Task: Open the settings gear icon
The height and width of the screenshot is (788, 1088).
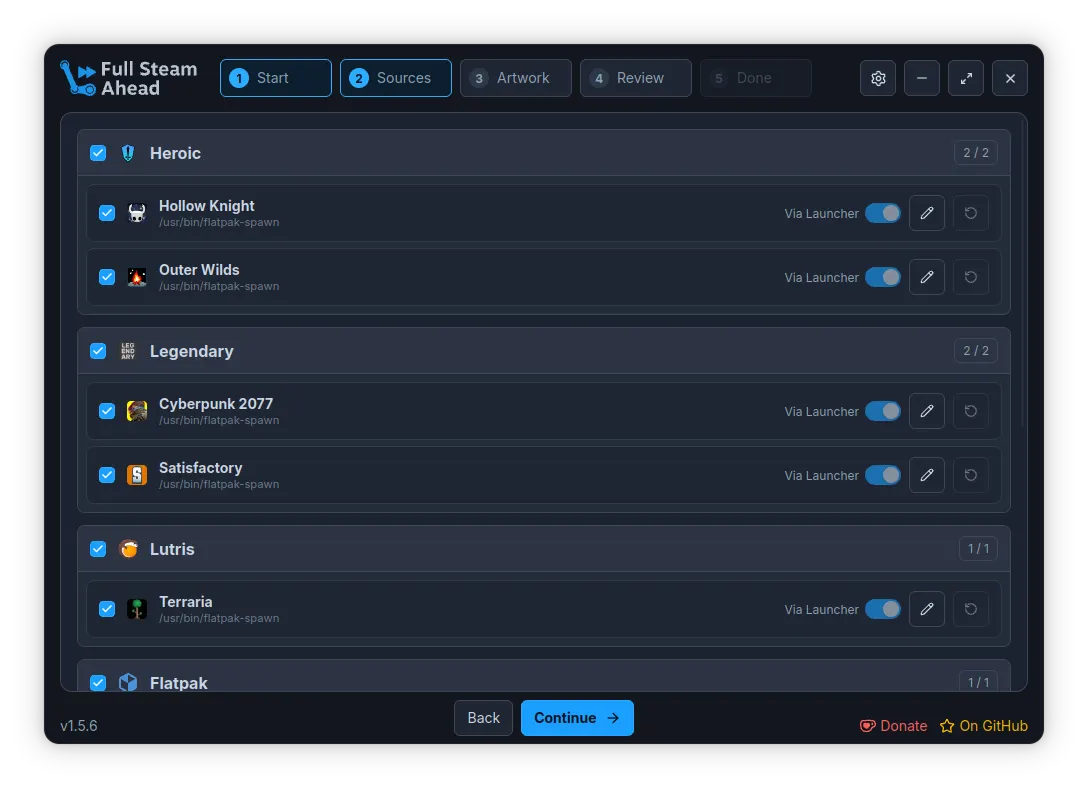Action: pyautogui.click(x=878, y=78)
